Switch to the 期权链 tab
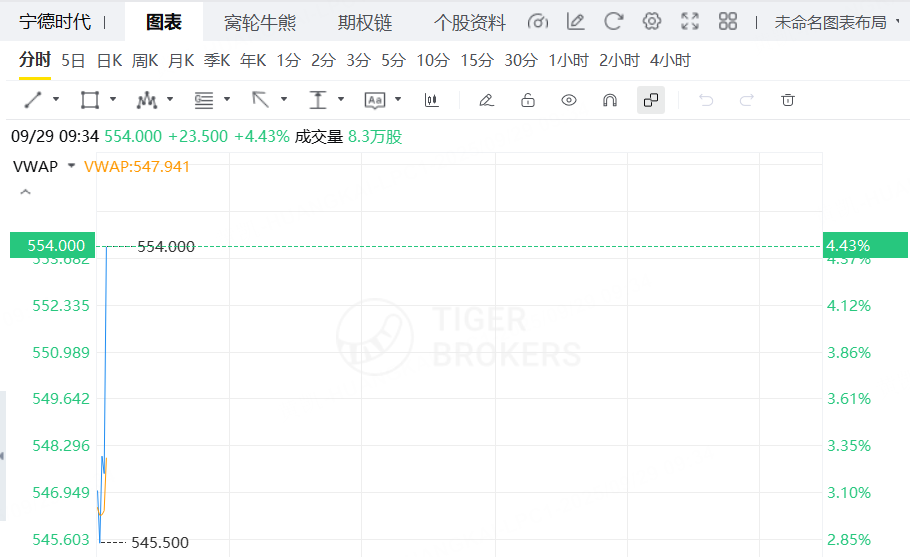910x557 pixels. (365, 22)
